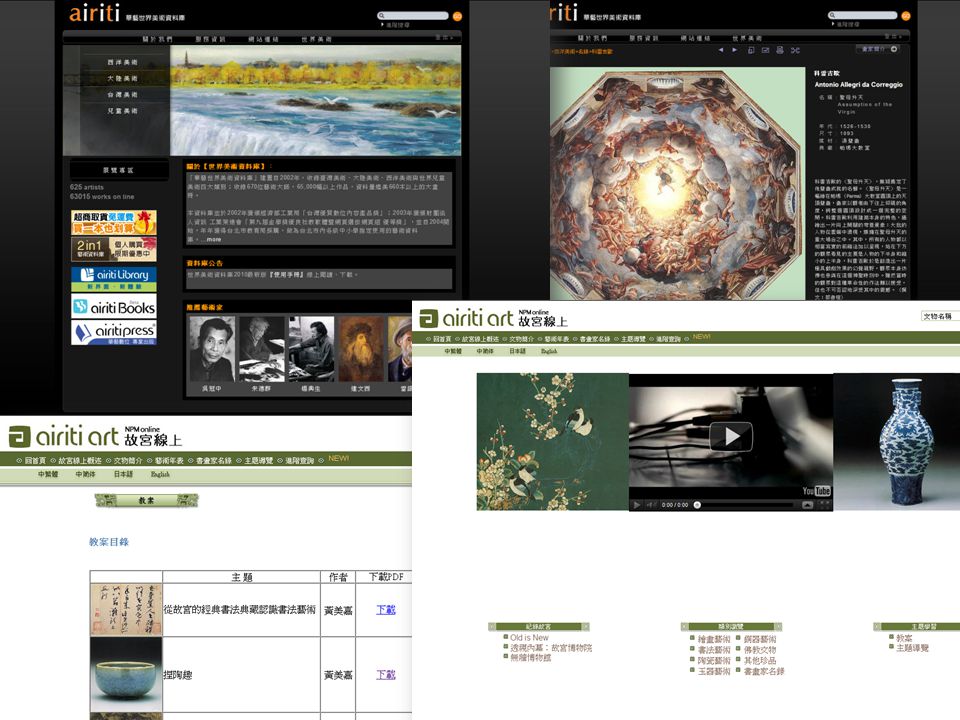
Task: Click 教案 header banner in bottom-left page
Action: (x=146, y=501)
